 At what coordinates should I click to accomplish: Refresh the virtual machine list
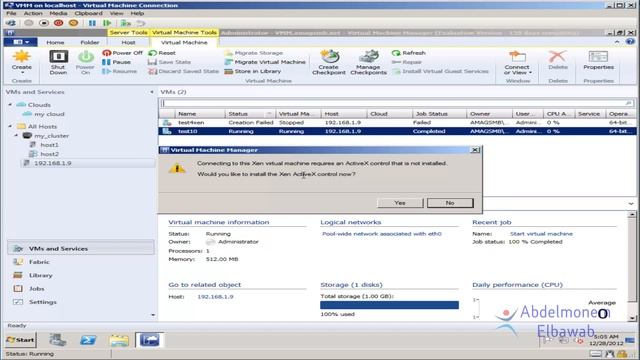(409, 53)
